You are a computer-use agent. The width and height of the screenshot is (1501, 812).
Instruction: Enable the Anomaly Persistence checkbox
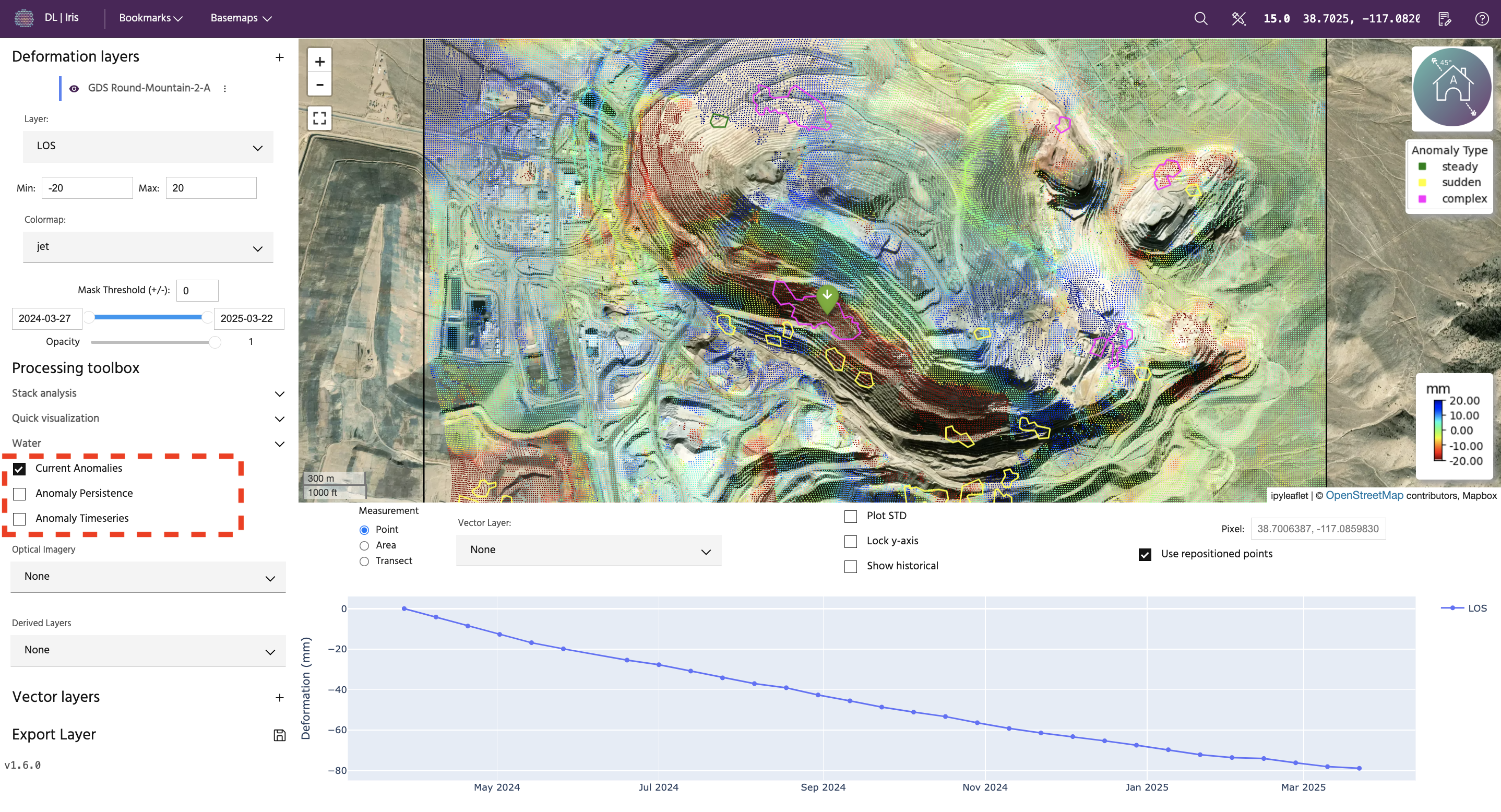coord(19,494)
